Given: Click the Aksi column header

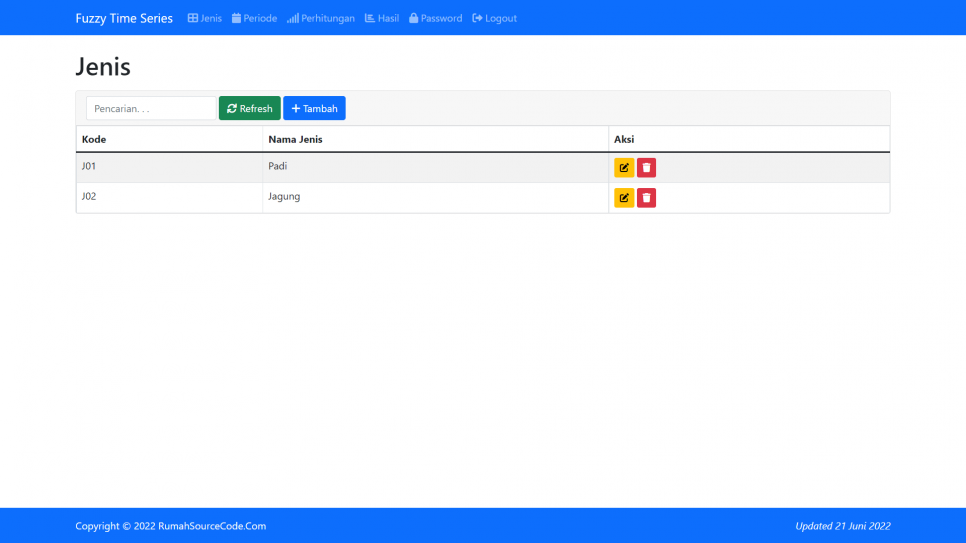Looking at the screenshot, I should 624,139.
